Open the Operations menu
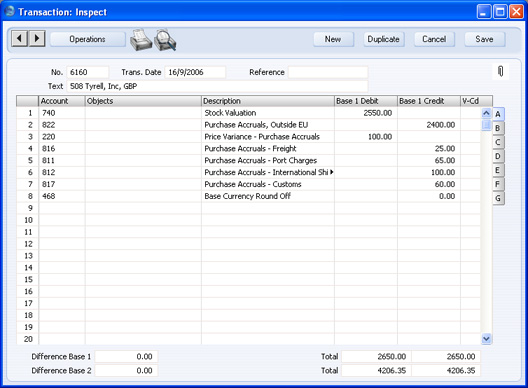 point(88,39)
